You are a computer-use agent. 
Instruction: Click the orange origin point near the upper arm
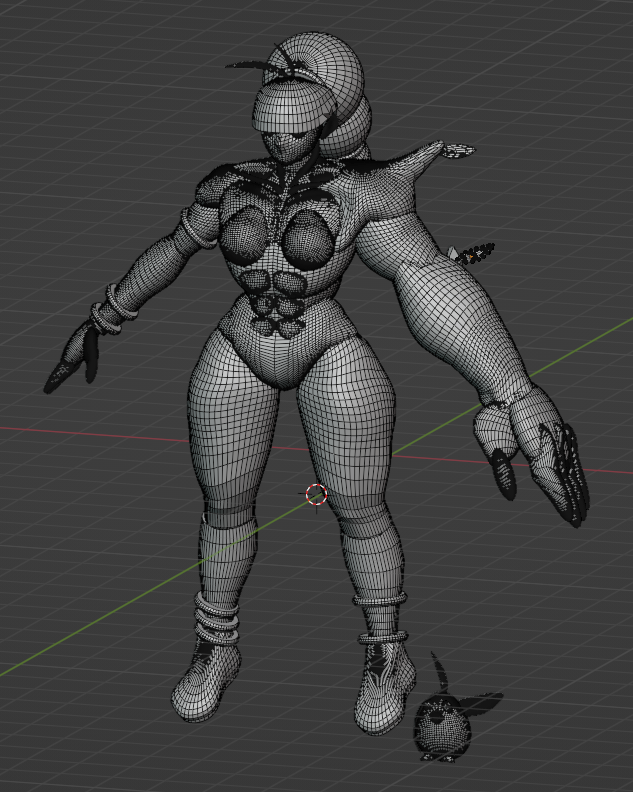tap(467, 257)
